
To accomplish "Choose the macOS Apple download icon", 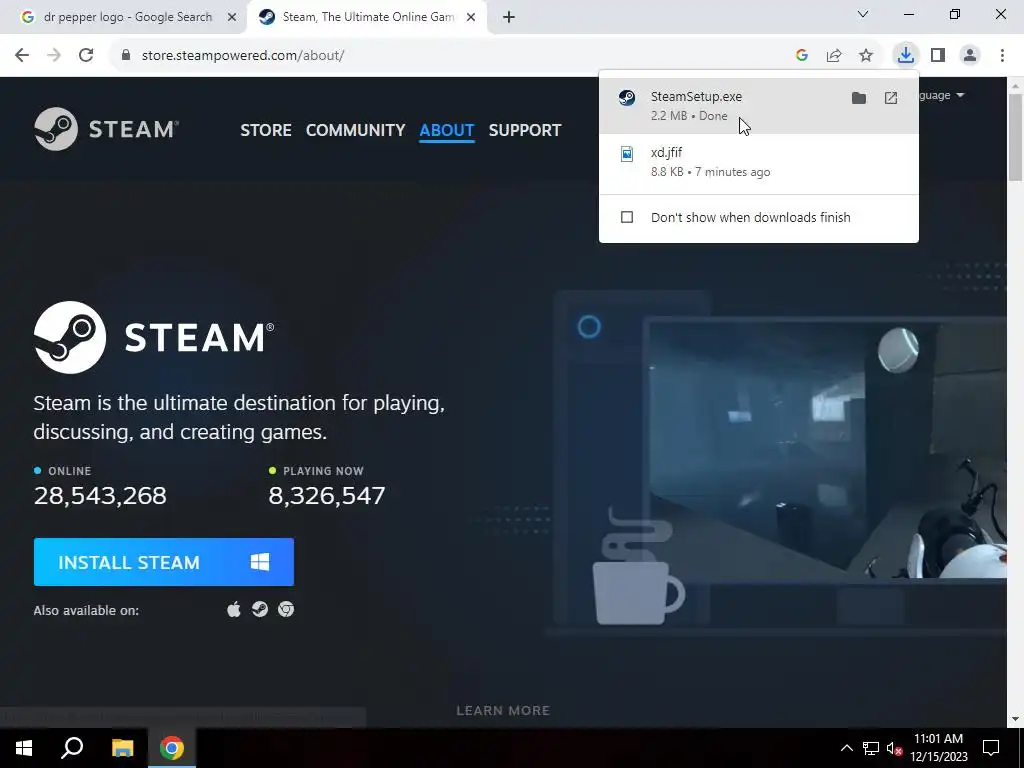I will pos(234,609).
